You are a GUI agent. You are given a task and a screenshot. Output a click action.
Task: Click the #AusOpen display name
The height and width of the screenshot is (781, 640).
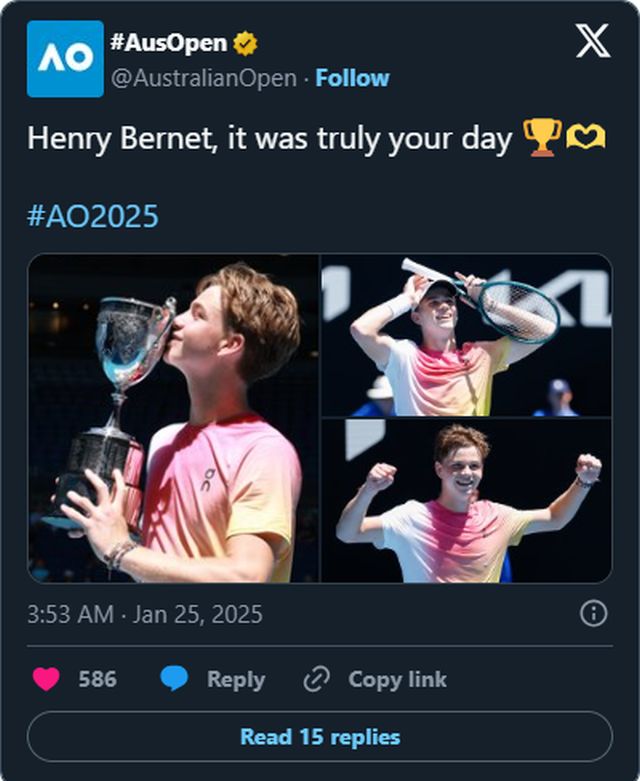tap(168, 44)
